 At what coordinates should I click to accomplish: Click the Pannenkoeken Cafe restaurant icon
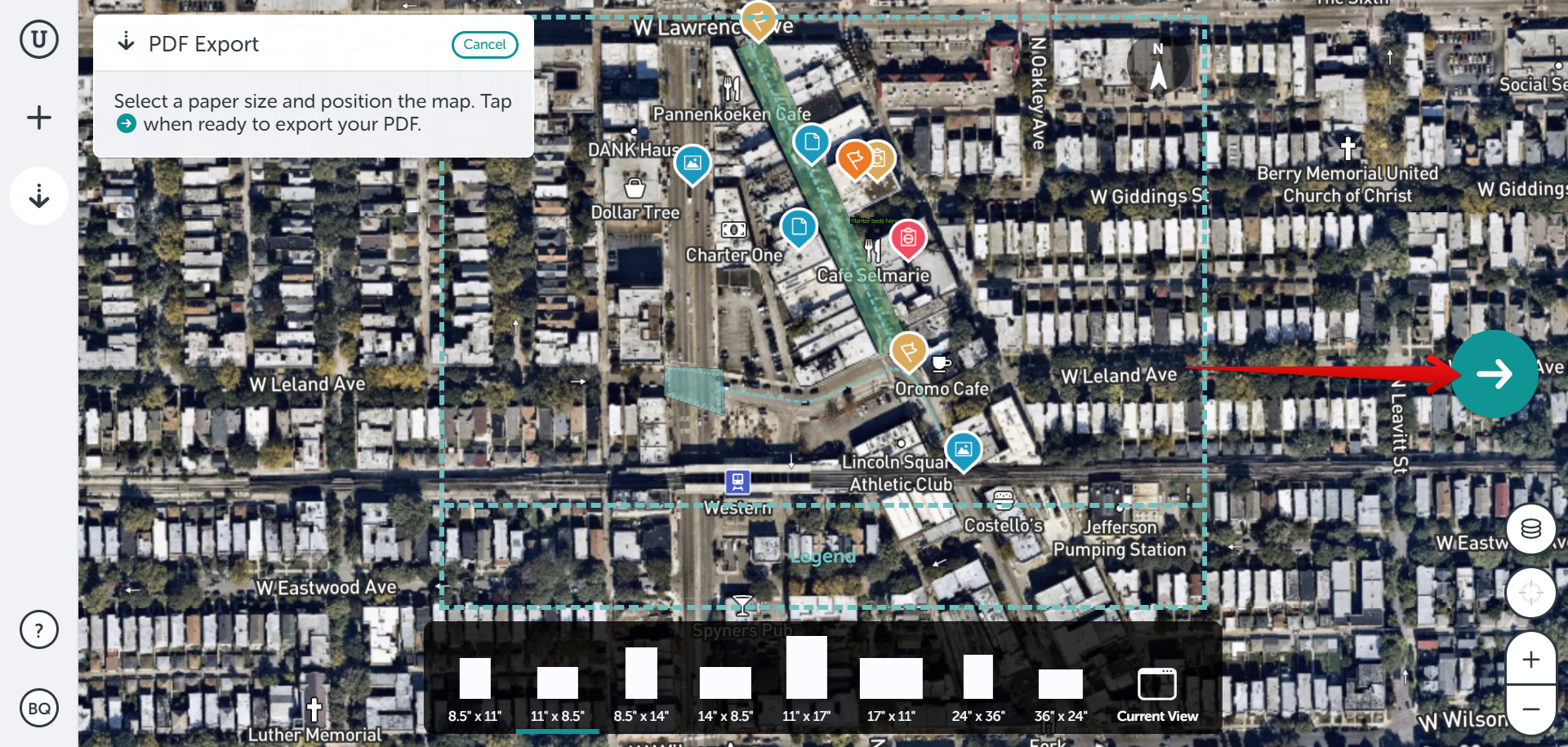coord(732,88)
